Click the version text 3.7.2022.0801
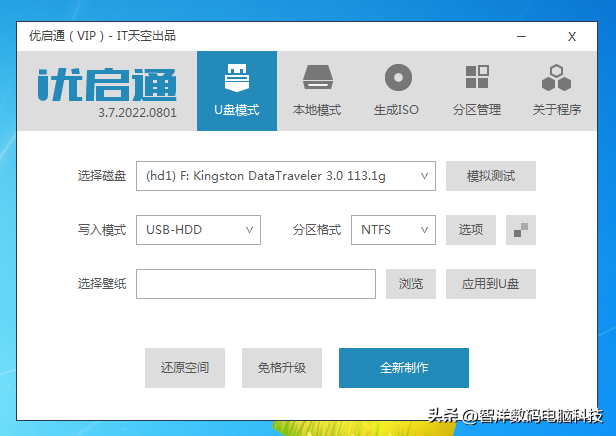This screenshot has width=616, height=436. [x=138, y=113]
